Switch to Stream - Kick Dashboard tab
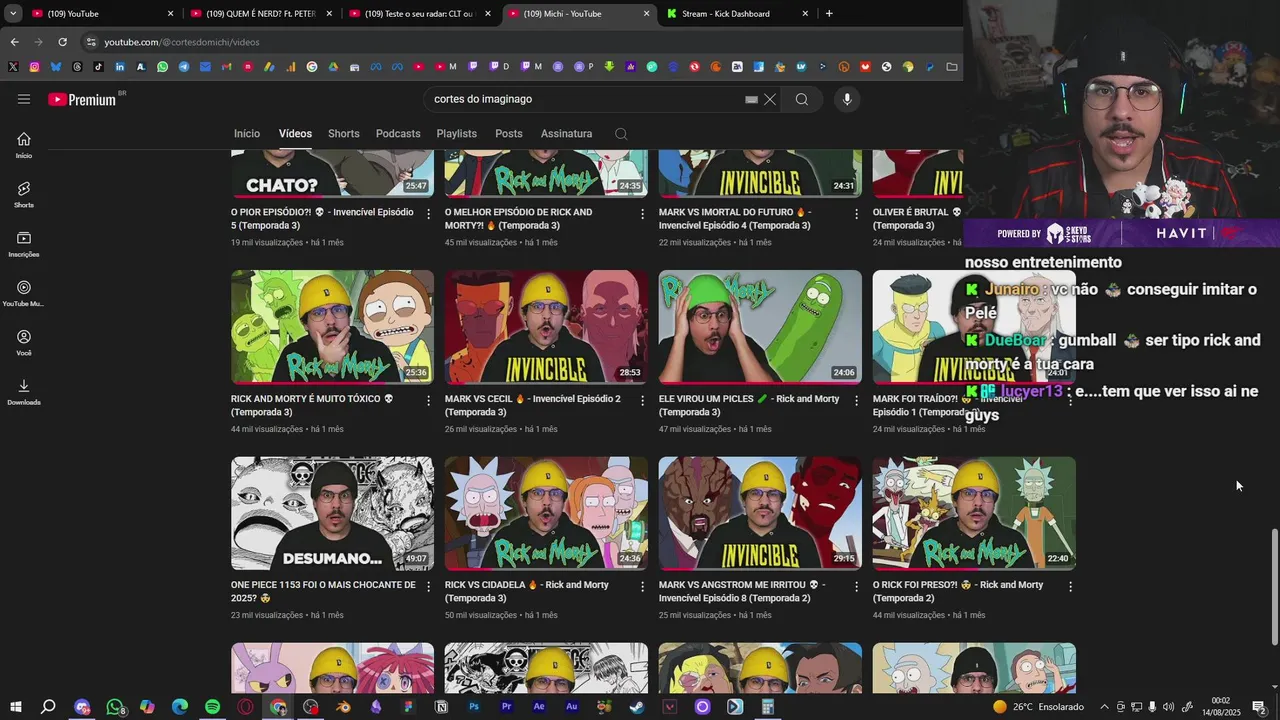 point(738,14)
